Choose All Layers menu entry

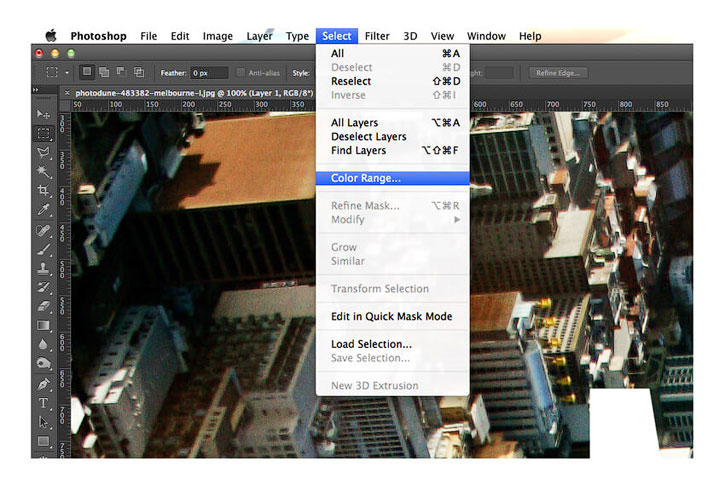point(393,123)
